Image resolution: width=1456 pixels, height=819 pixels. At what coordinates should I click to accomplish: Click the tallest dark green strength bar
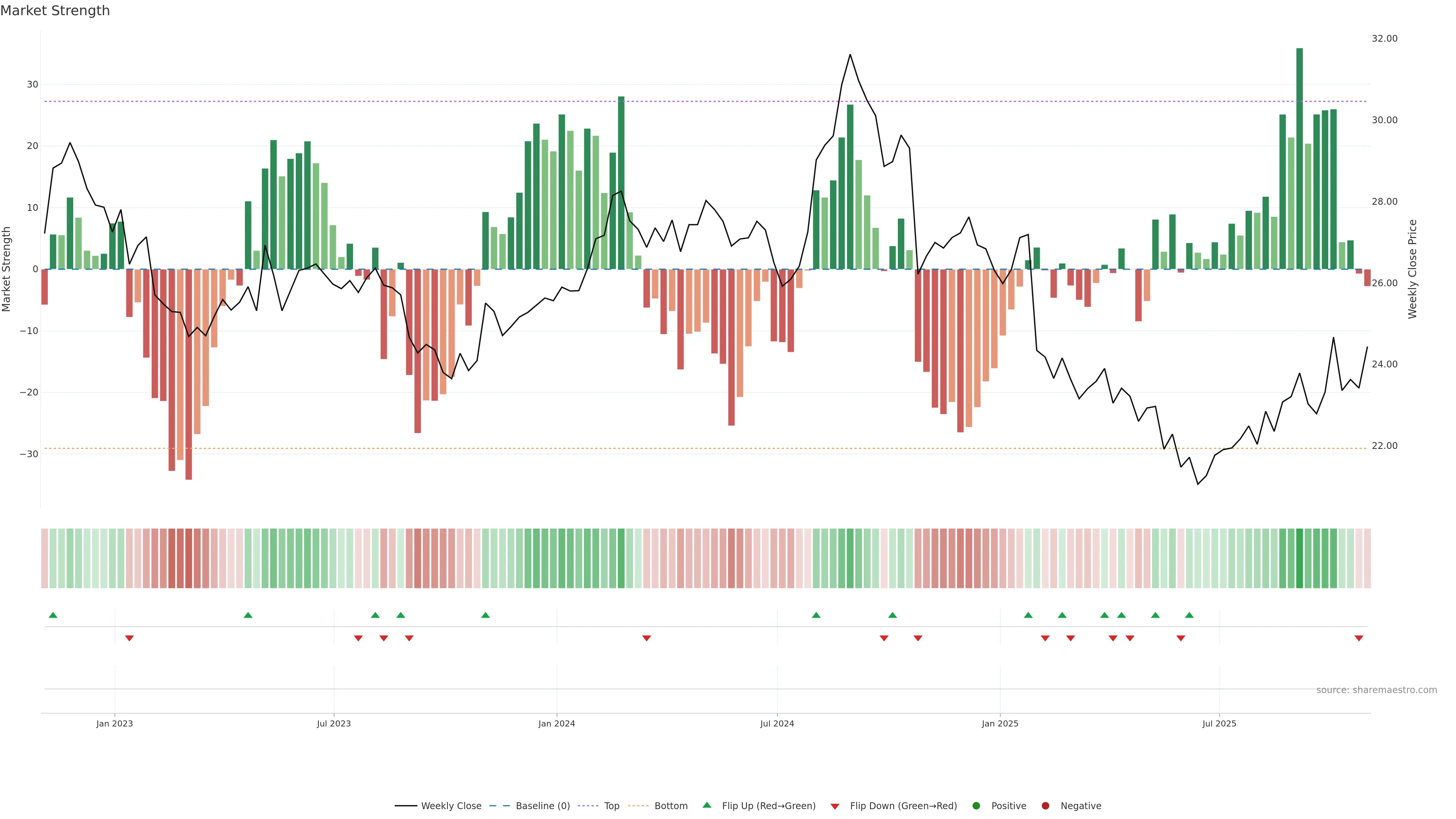click(x=1299, y=158)
